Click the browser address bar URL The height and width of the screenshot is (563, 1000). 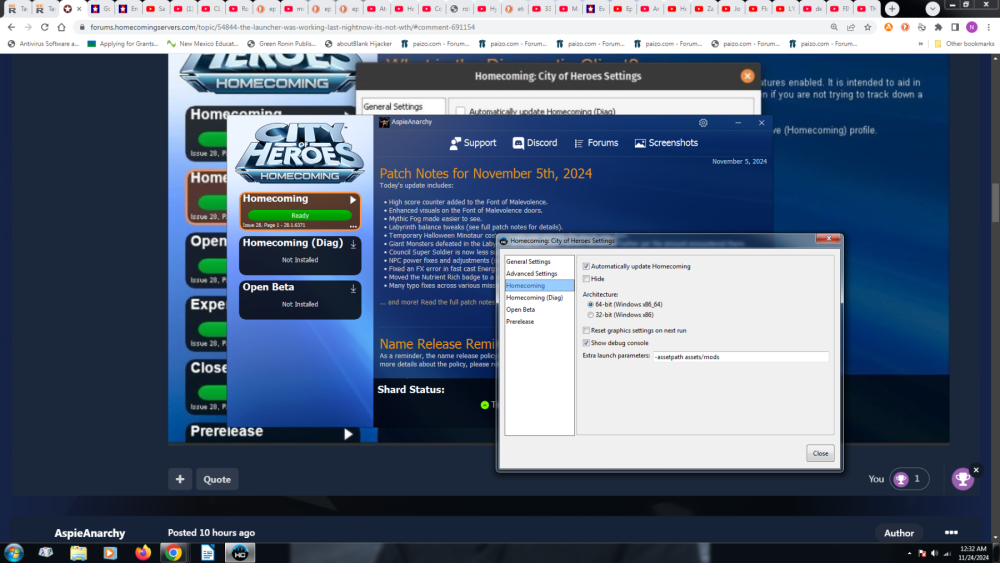coord(283,27)
